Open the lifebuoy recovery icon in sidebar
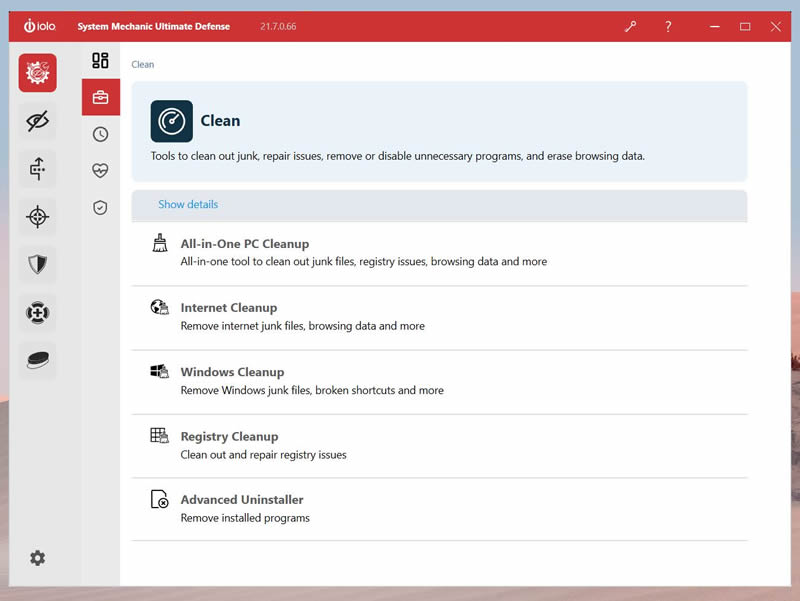The image size is (800, 601). [38, 312]
